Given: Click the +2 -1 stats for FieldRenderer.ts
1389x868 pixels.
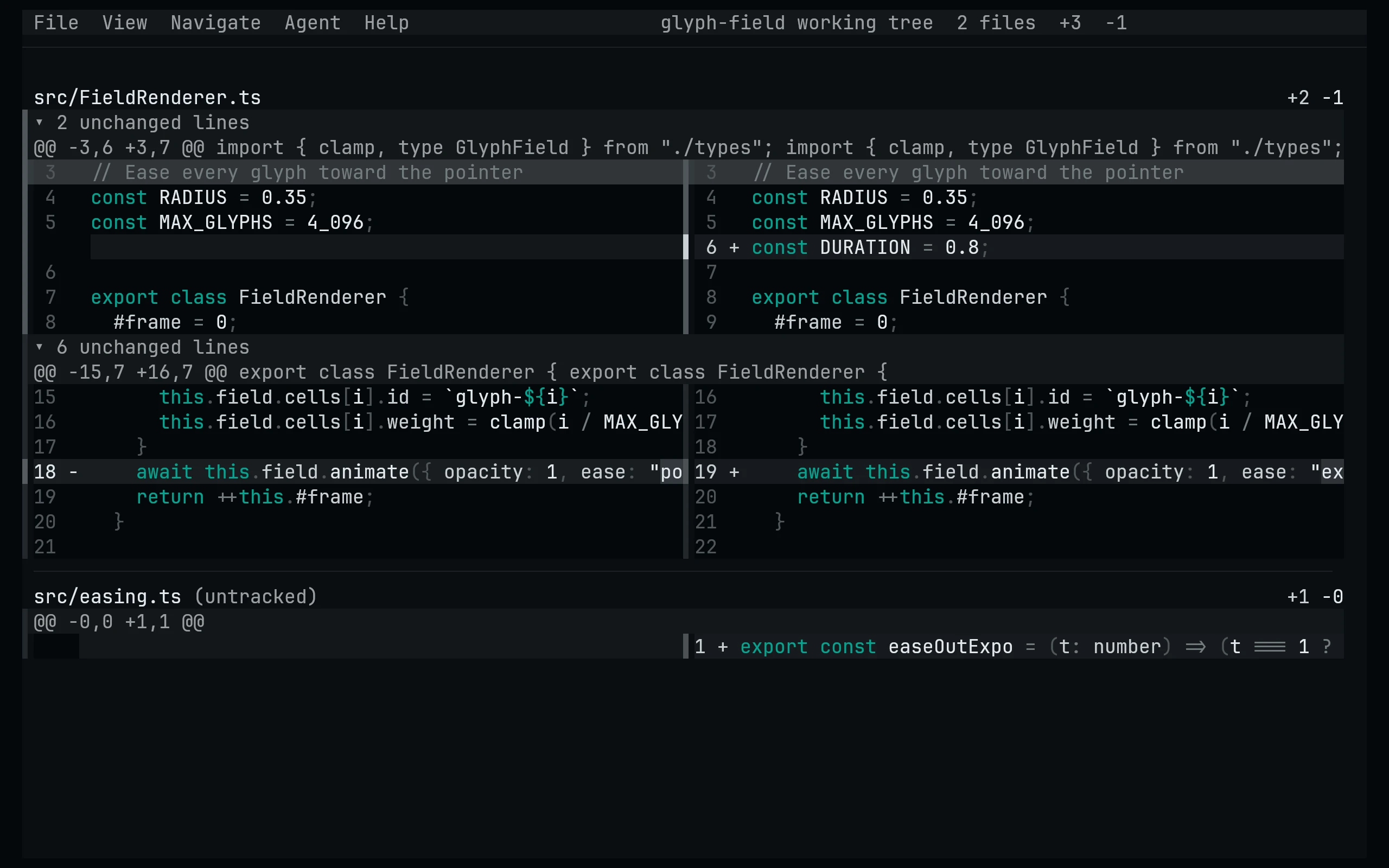Looking at the screenshot, I should 1315,98.
